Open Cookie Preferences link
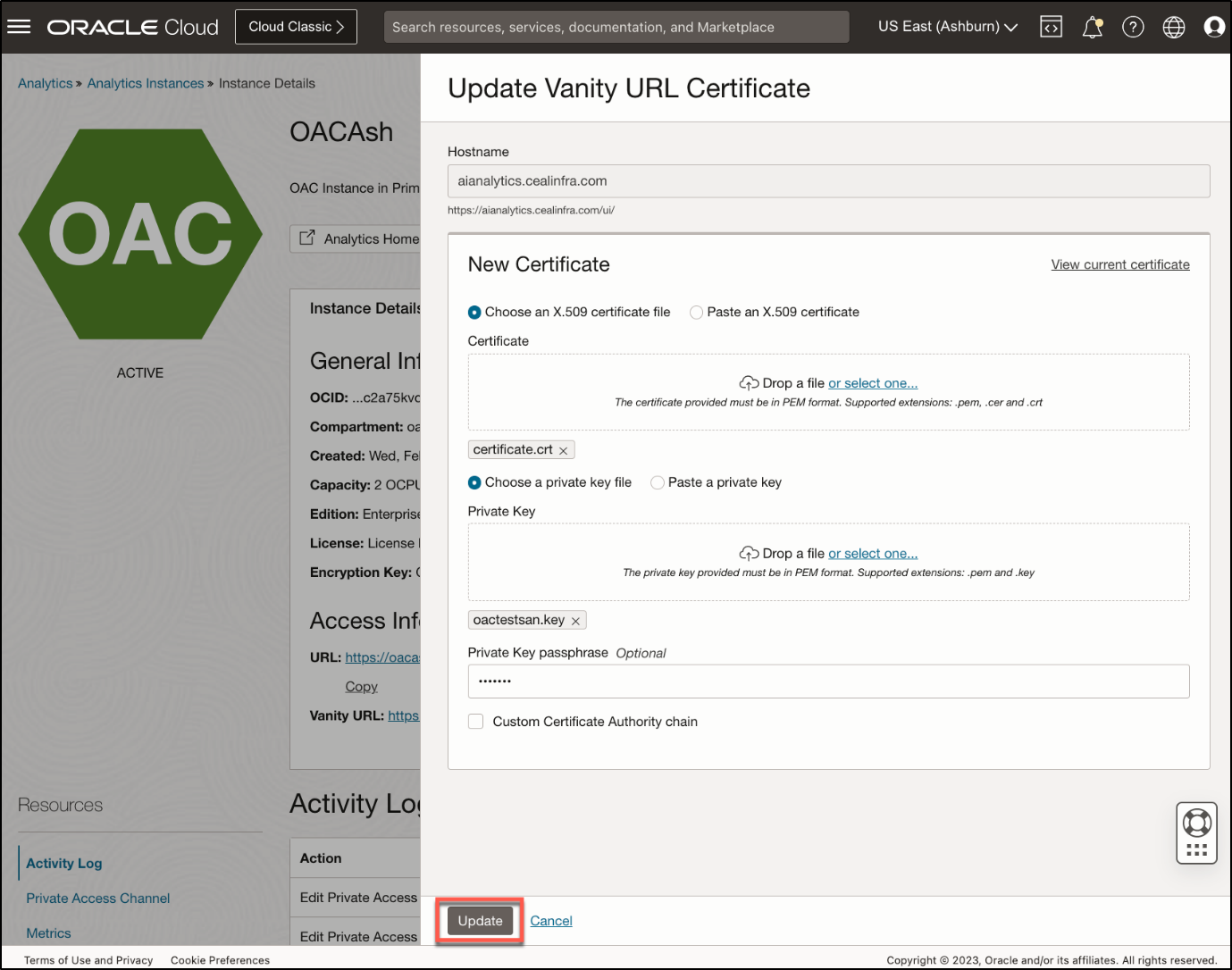 click(220, 960)
